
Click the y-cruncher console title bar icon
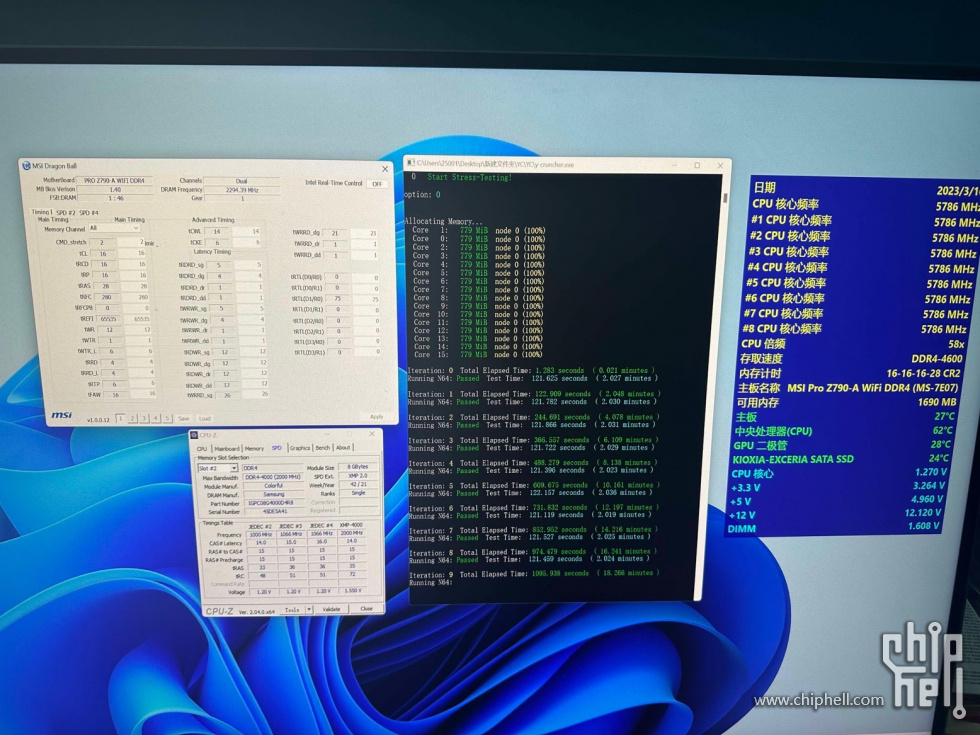point(411,163)
